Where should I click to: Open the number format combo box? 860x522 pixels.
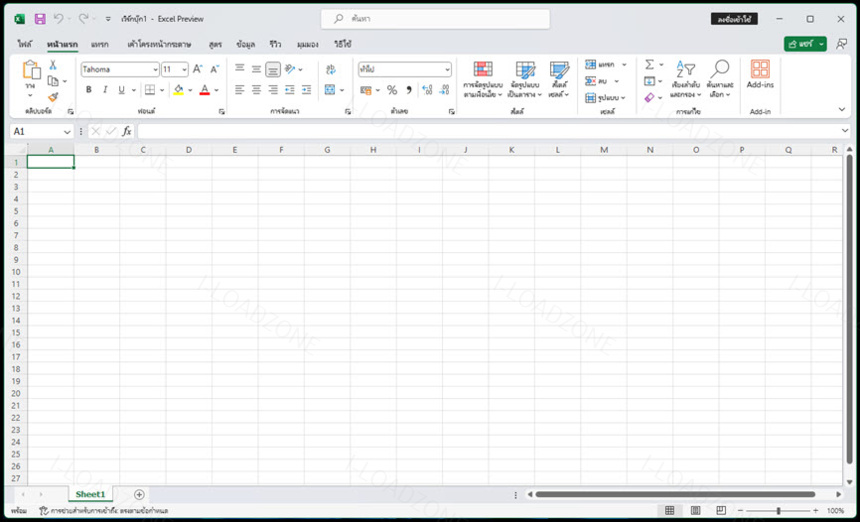pos(405,70)
